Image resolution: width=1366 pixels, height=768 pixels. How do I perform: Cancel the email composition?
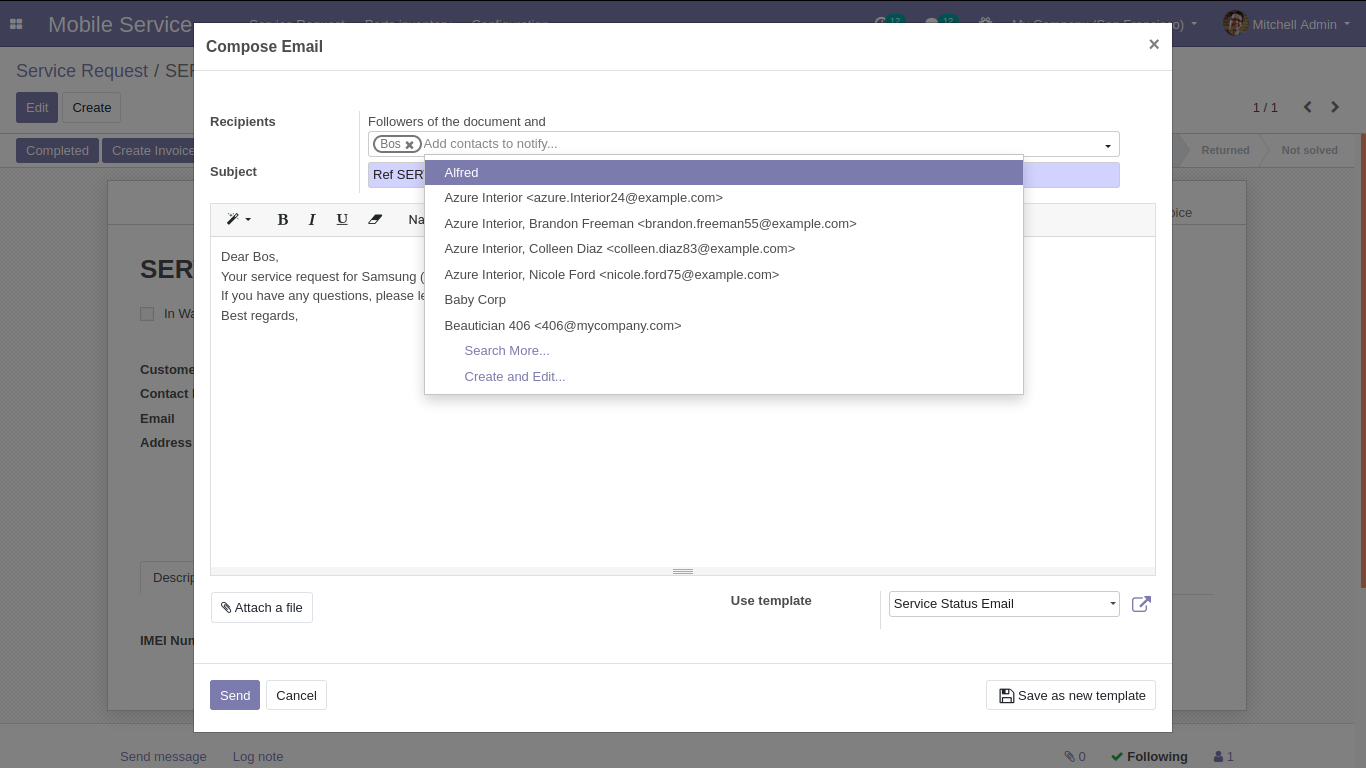pos(296,695)
